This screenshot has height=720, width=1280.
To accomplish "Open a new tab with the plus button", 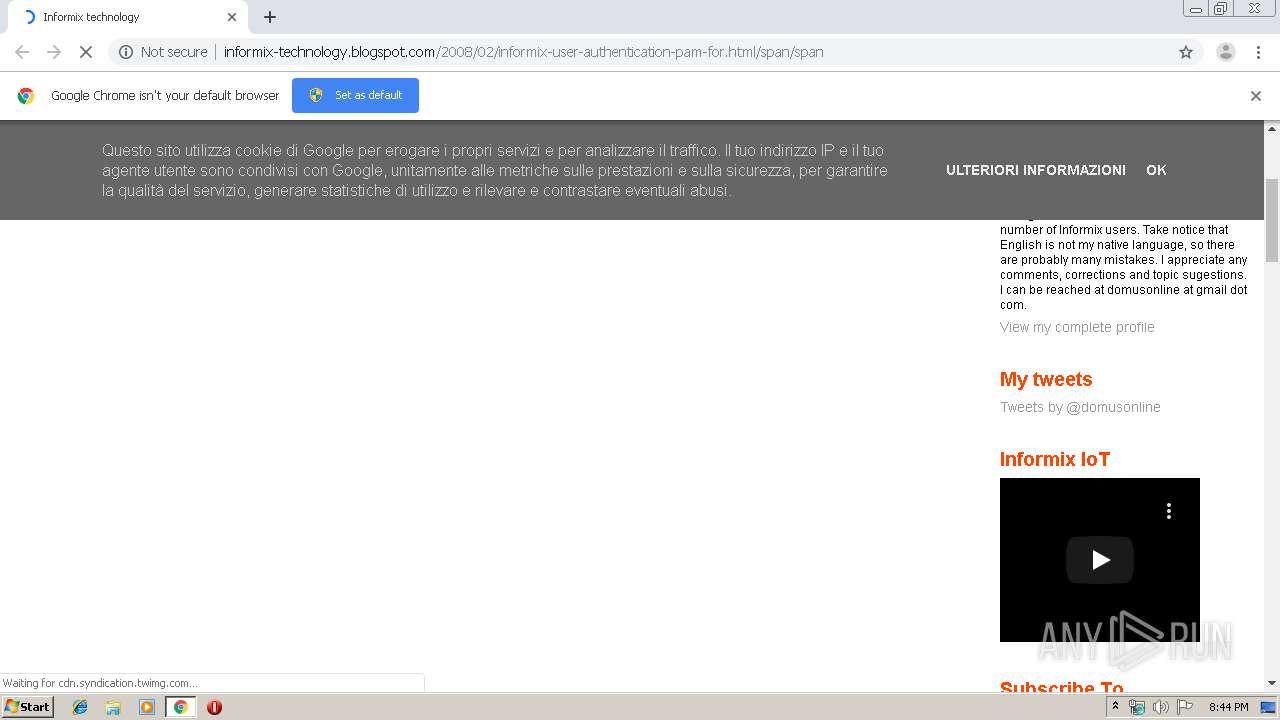I will (270, 17).
